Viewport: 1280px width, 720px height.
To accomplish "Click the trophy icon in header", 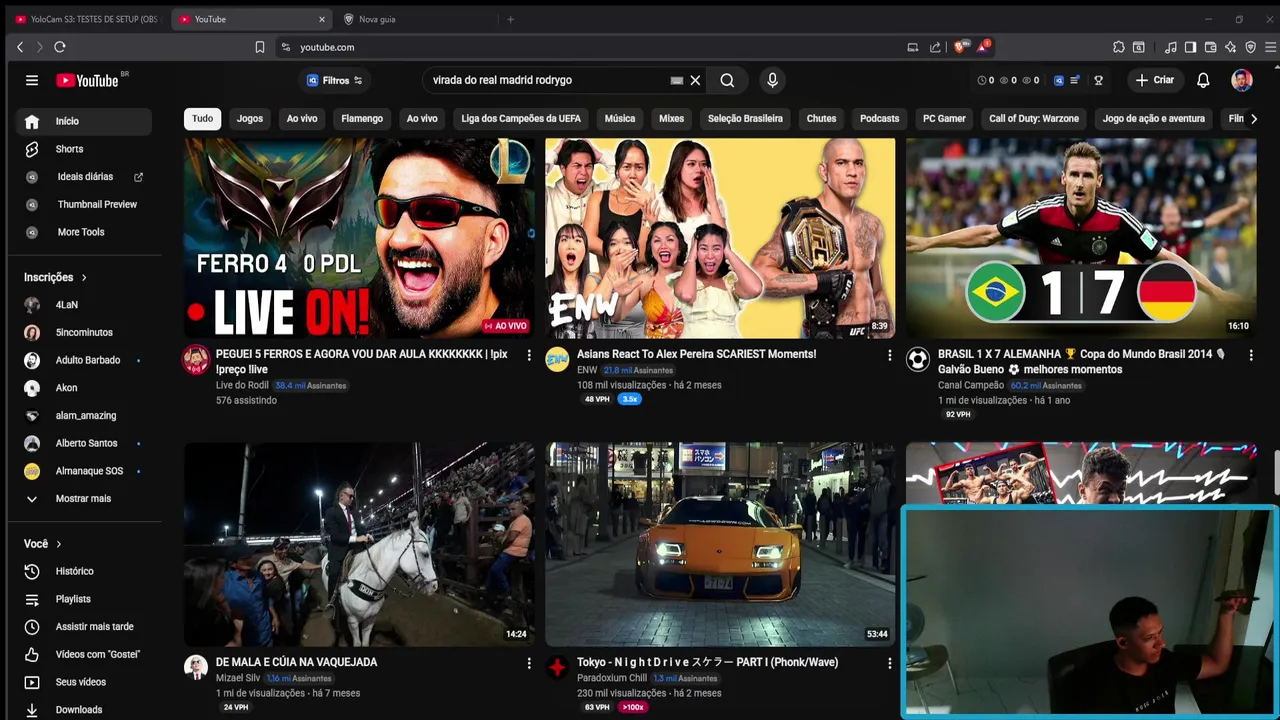I will [x=1098, y=80].
